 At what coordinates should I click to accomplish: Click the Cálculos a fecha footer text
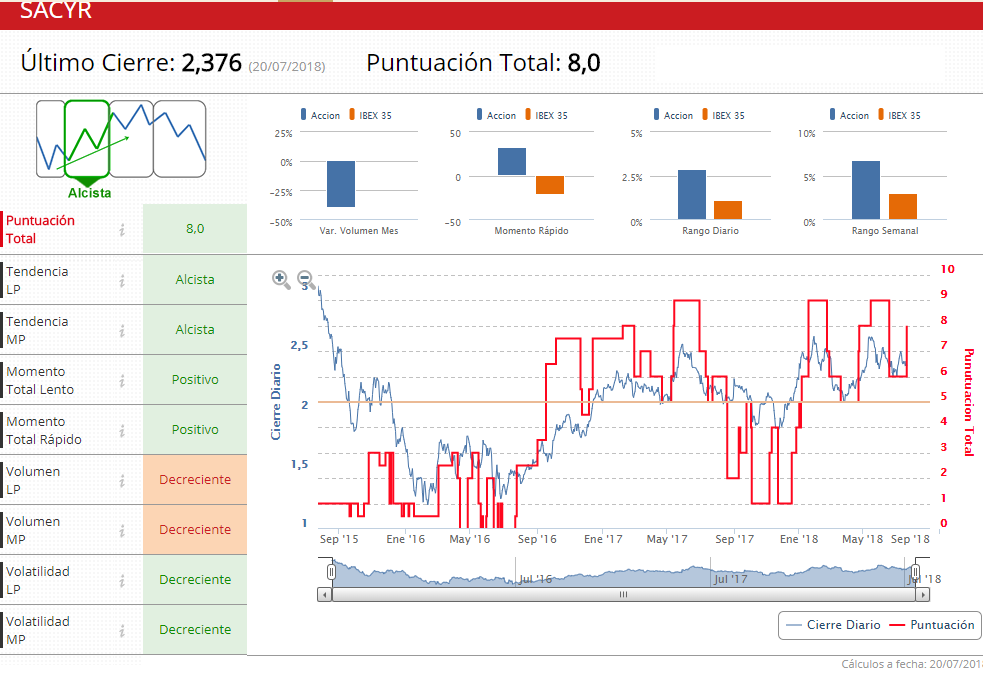pos(912,664)
